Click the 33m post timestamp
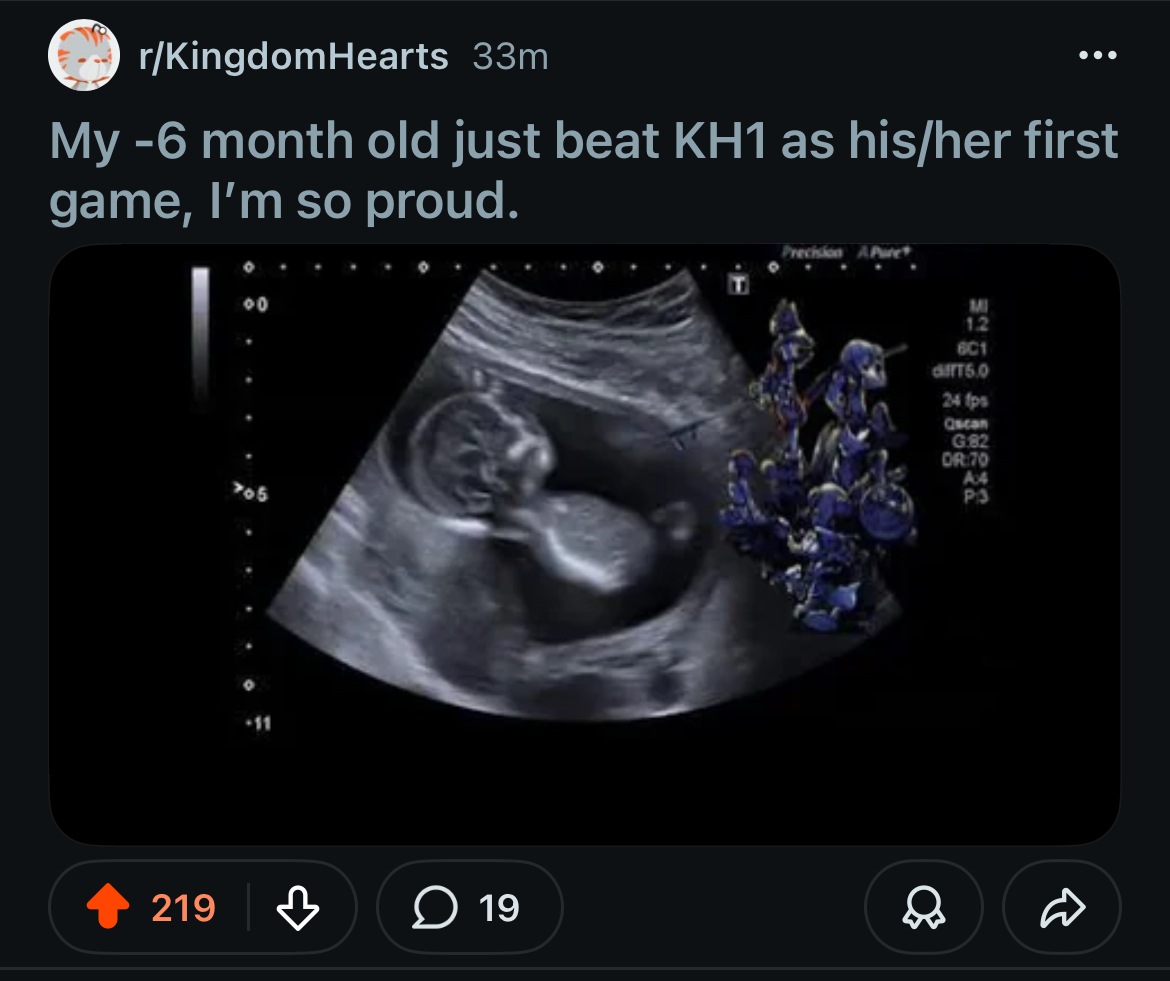This screenshot has height=981, width=1170. tap(510, 57)
